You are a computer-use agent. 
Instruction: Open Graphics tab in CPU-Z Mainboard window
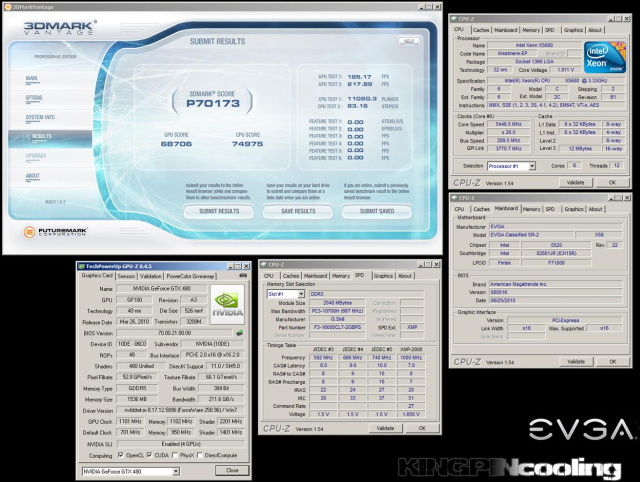point(573,209)
